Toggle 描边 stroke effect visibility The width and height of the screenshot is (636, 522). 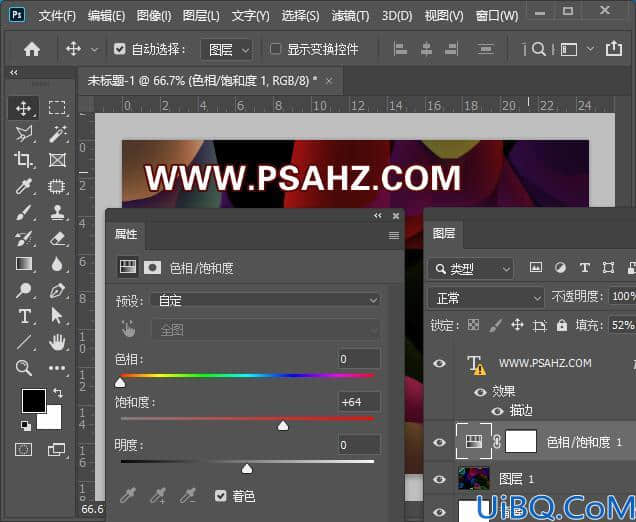click(x=497, y=411)
